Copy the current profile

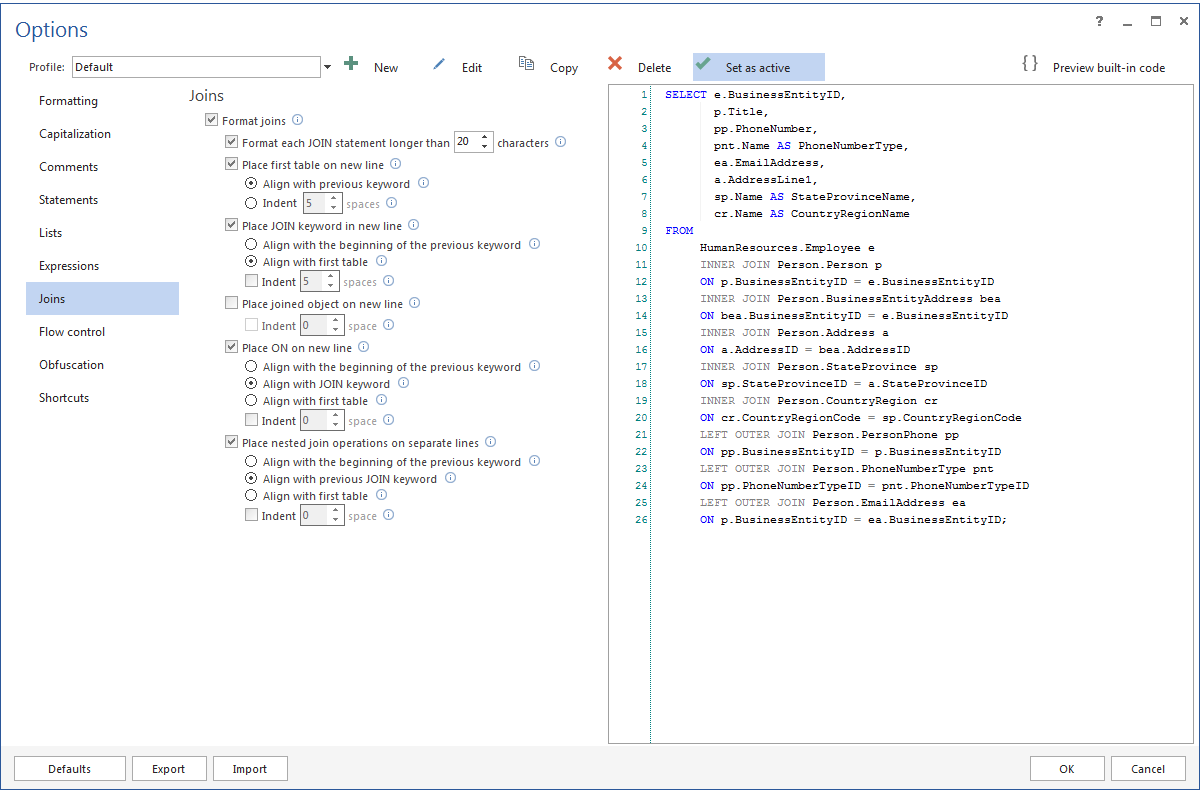click(527, 63)
